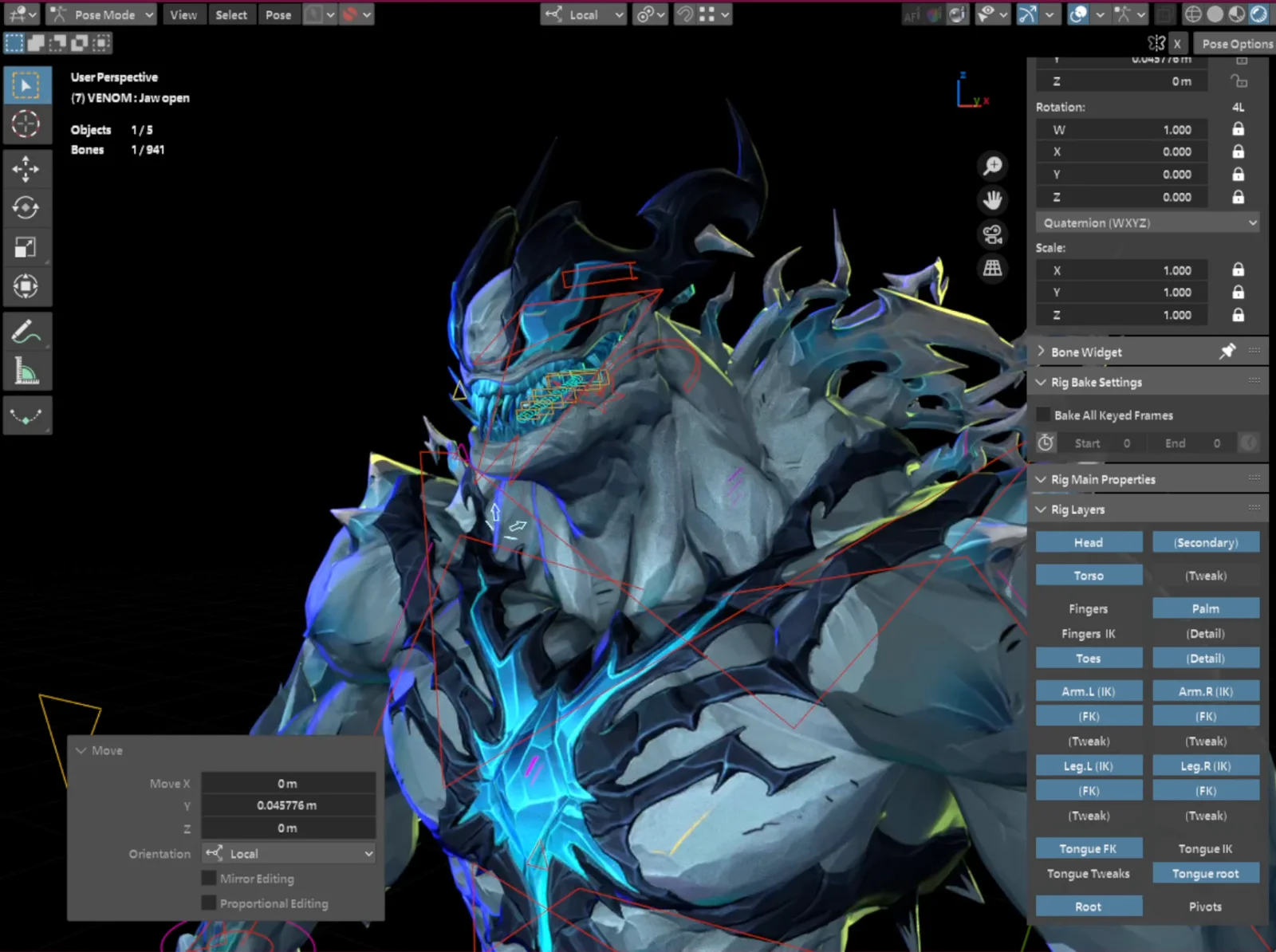This screenshot has height=952, width=1276.
Task: Open the Orientation dropdown set to Local
Action: [x=289, y=853]
